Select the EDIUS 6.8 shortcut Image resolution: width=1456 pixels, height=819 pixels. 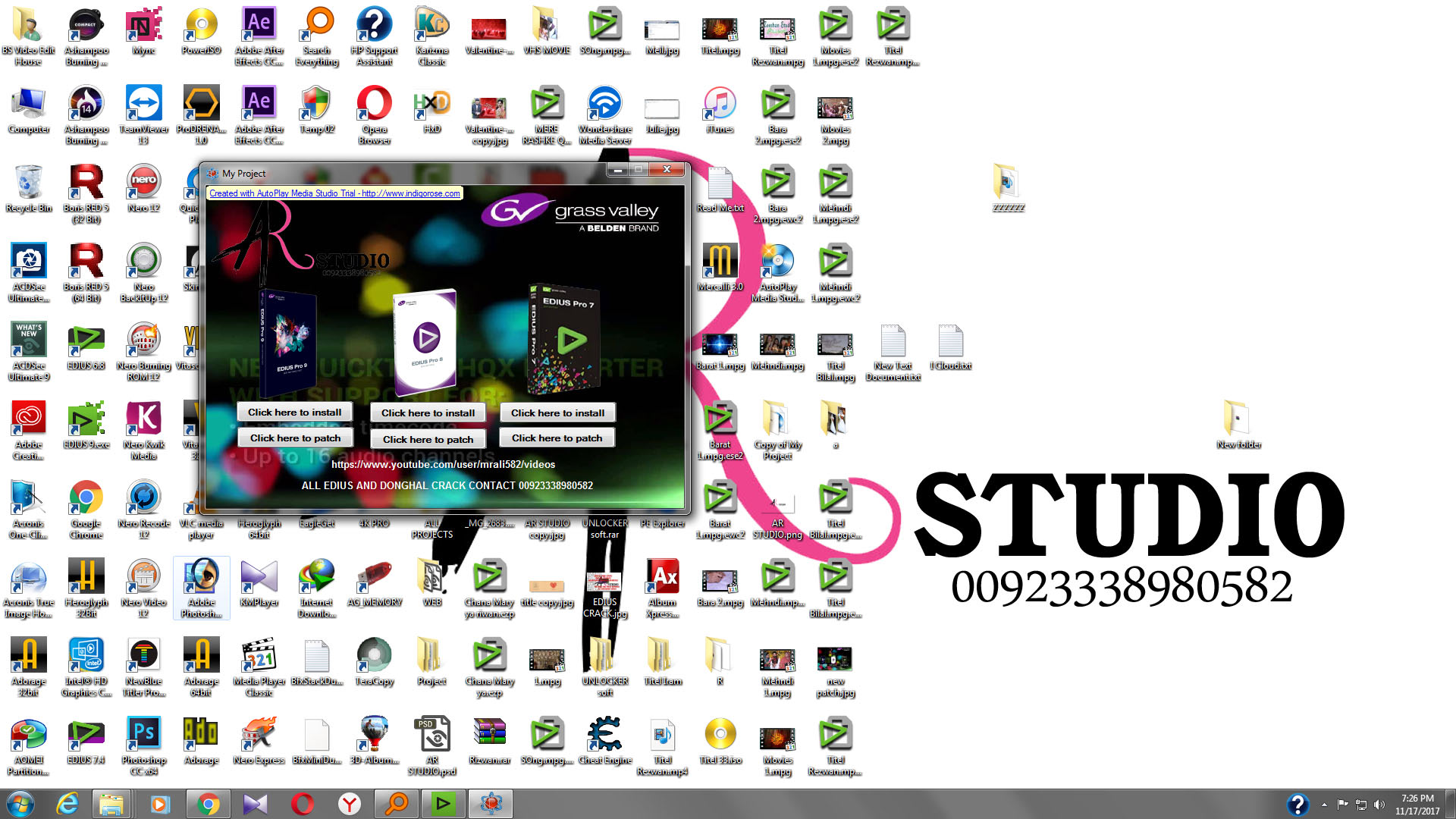point(86,347)
